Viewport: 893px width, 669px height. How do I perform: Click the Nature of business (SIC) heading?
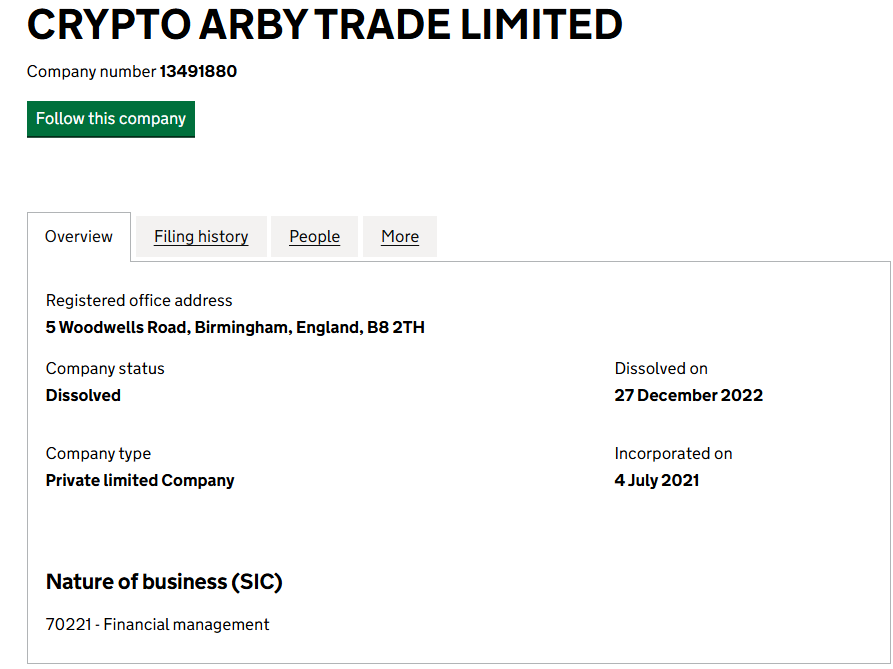164,582
